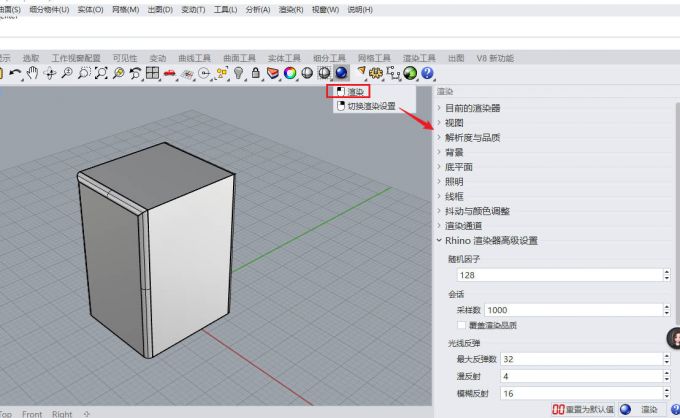Screen dimensions: 680x418
Task: Click the color wheel icon in toolbar
Action: 290,73
